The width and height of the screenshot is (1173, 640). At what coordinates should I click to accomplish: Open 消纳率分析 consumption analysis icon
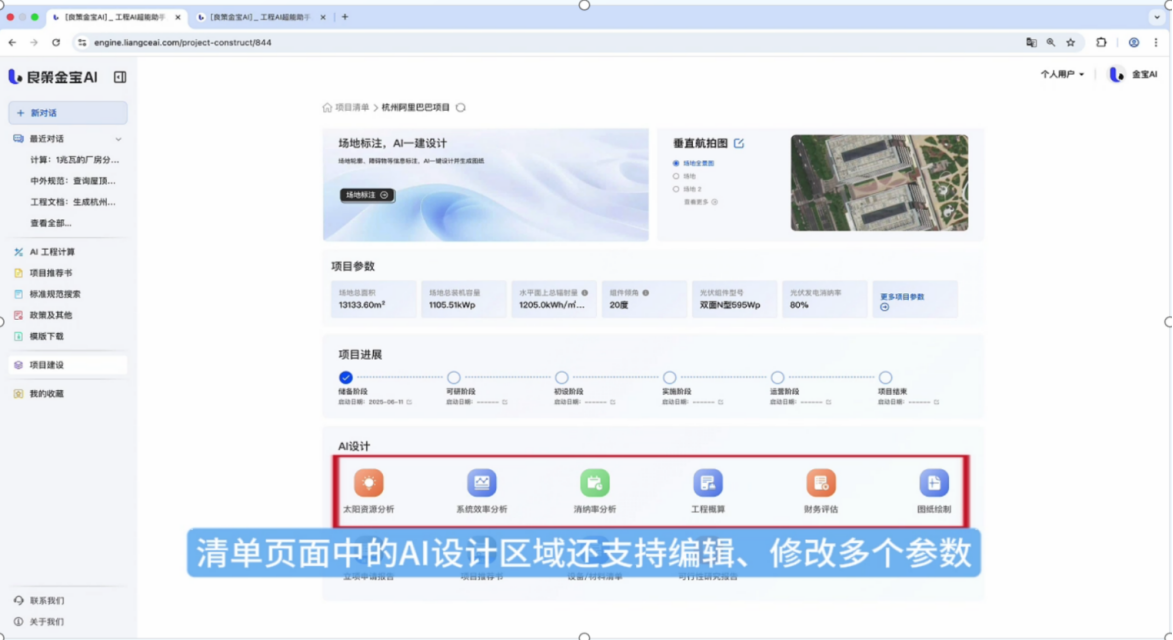click(595, 483)
